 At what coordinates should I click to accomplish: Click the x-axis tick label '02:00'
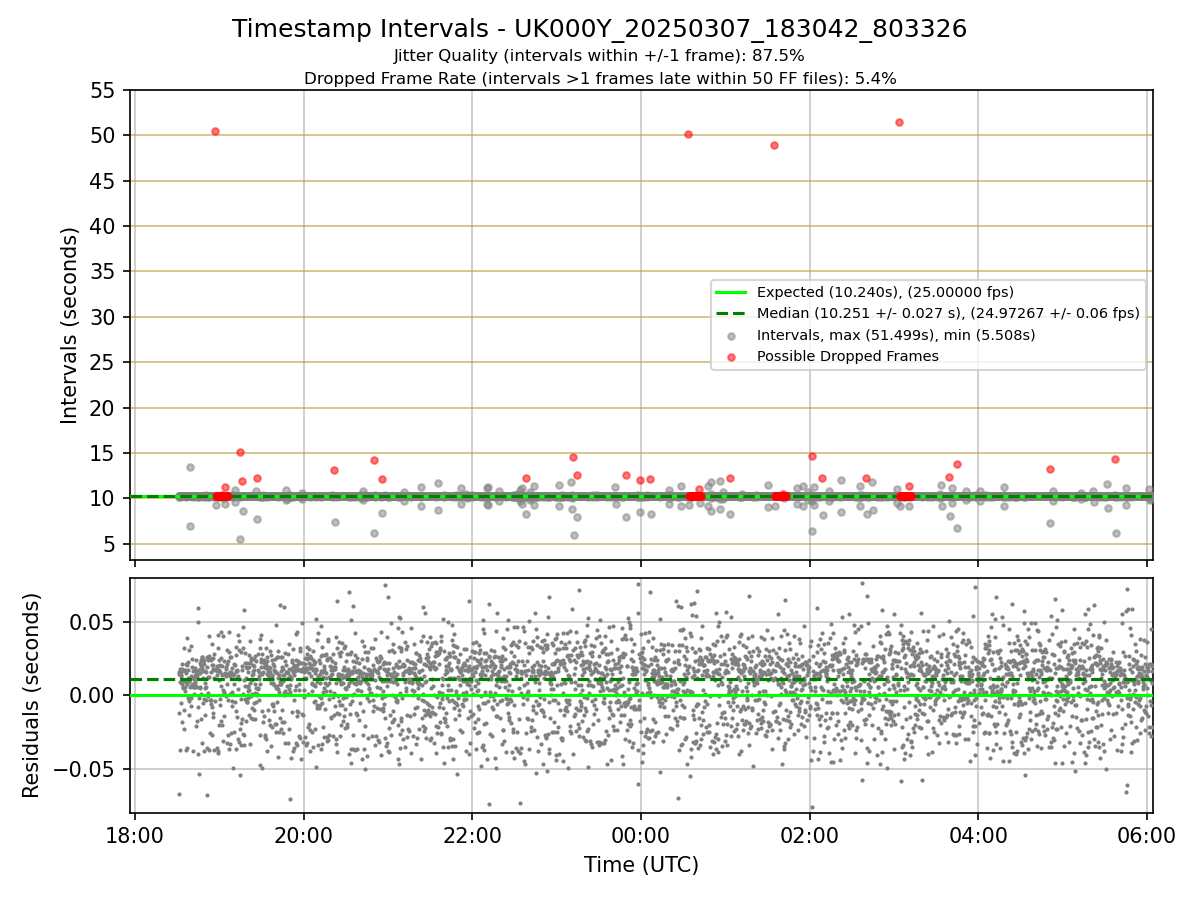(x=810, y=835)
